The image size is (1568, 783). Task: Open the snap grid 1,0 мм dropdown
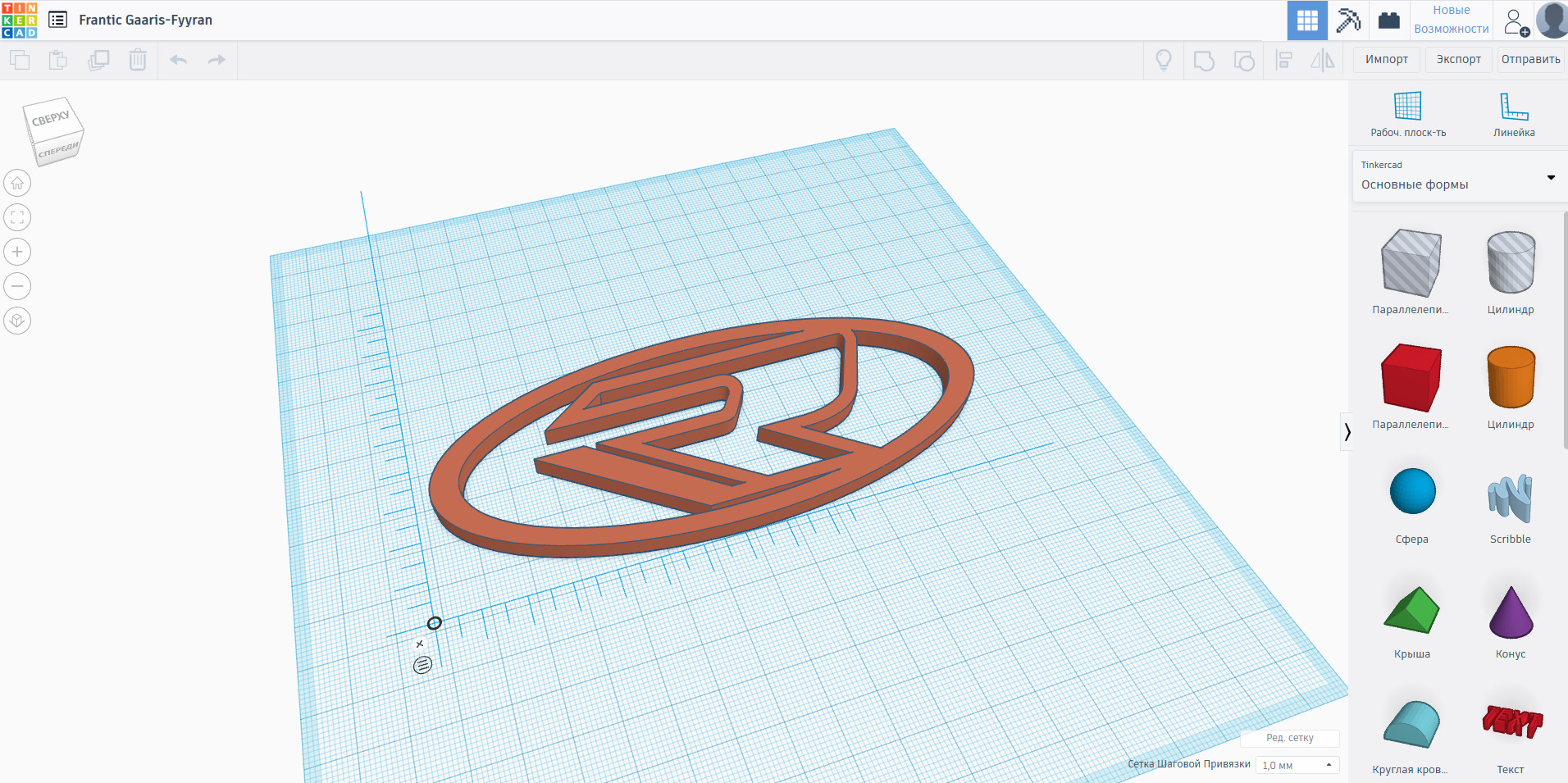[x=1297, y=765]
